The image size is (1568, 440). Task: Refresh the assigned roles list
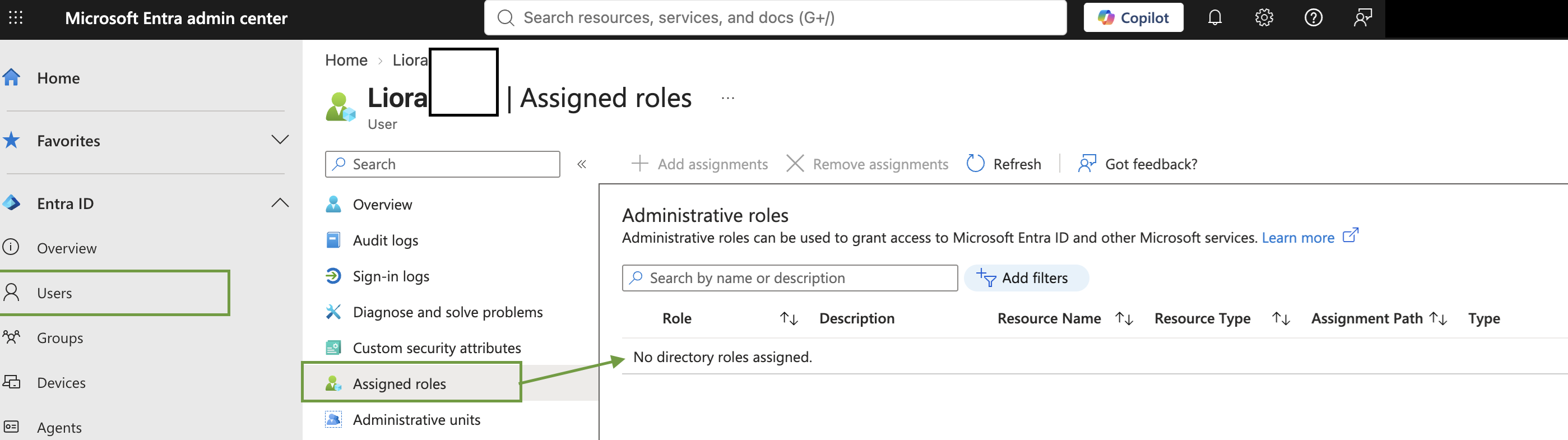pyautogui.click(x=1004, y=164)
